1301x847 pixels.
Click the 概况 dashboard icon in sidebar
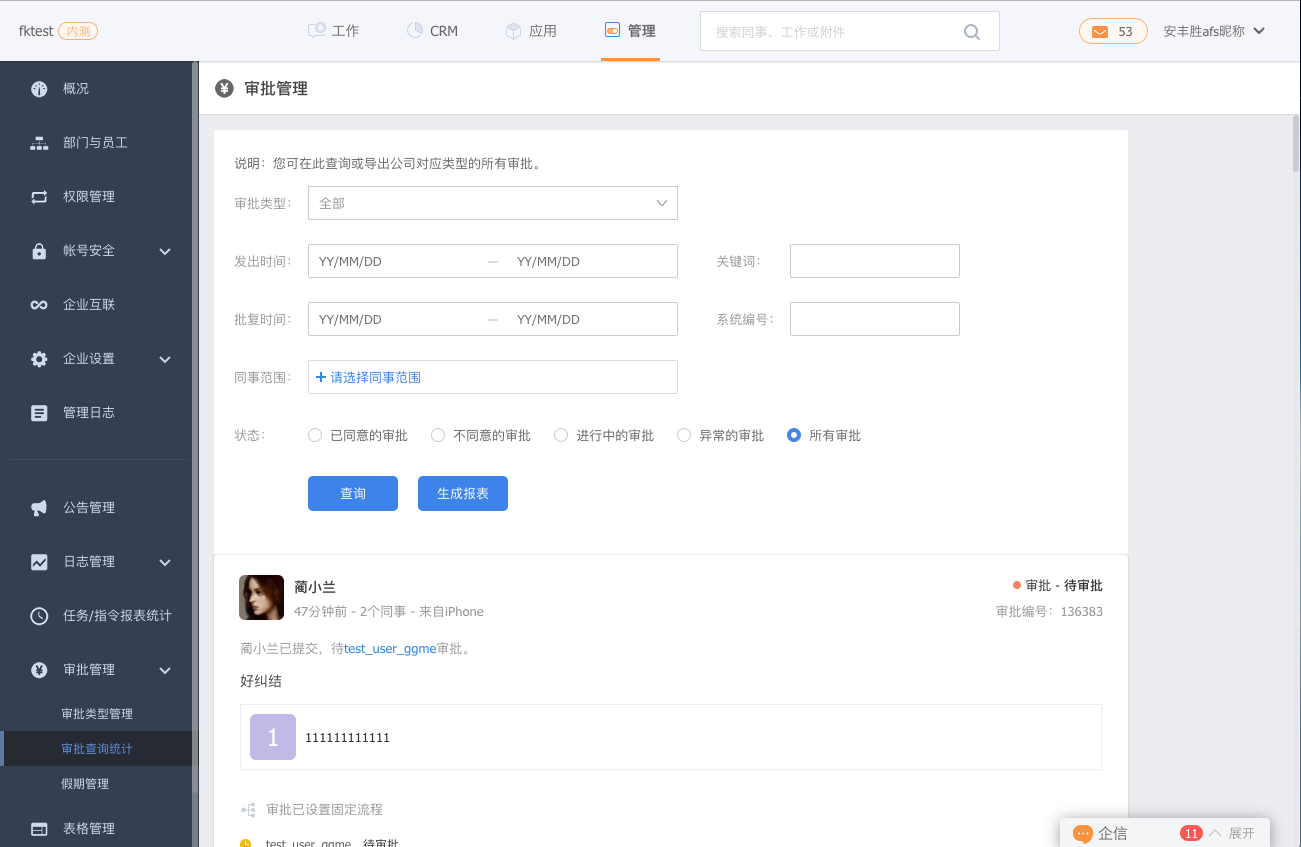39,89
